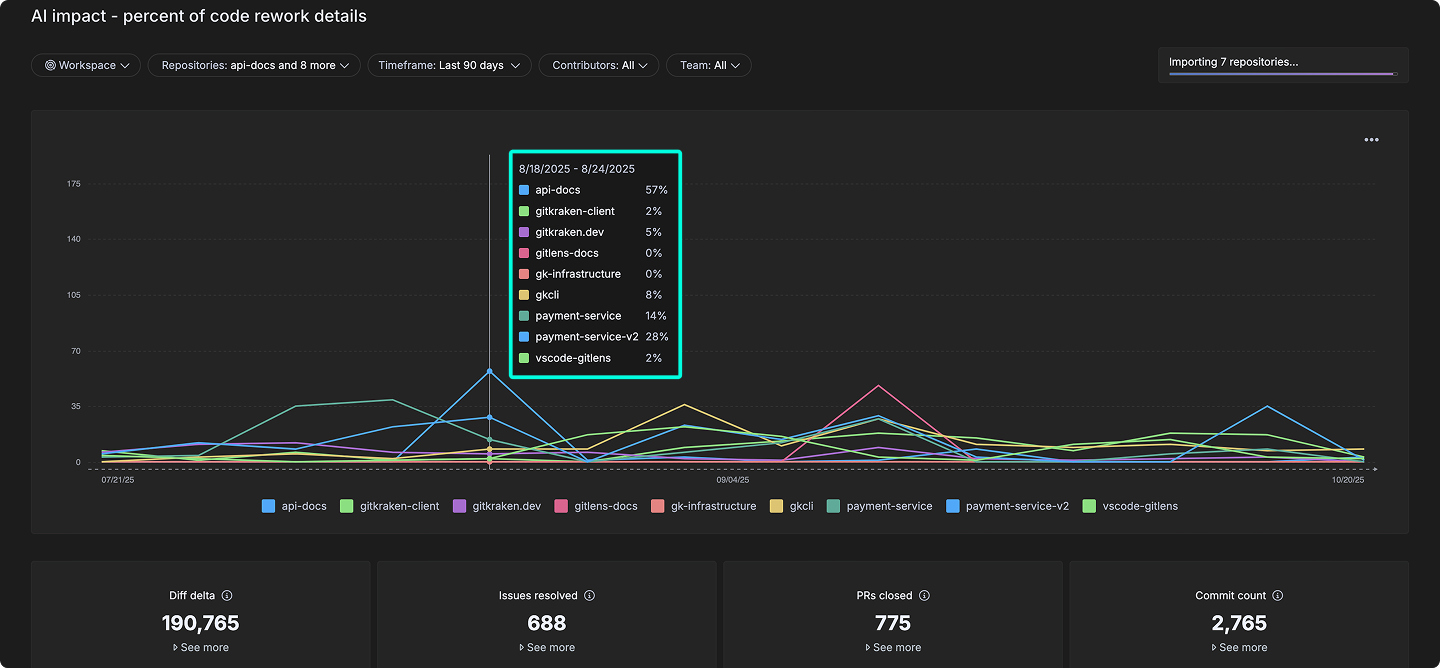Click the PRs closed info icon
Image resolution: width=1440 pixels, height=669 pixels.
click(x=922, y=595)
